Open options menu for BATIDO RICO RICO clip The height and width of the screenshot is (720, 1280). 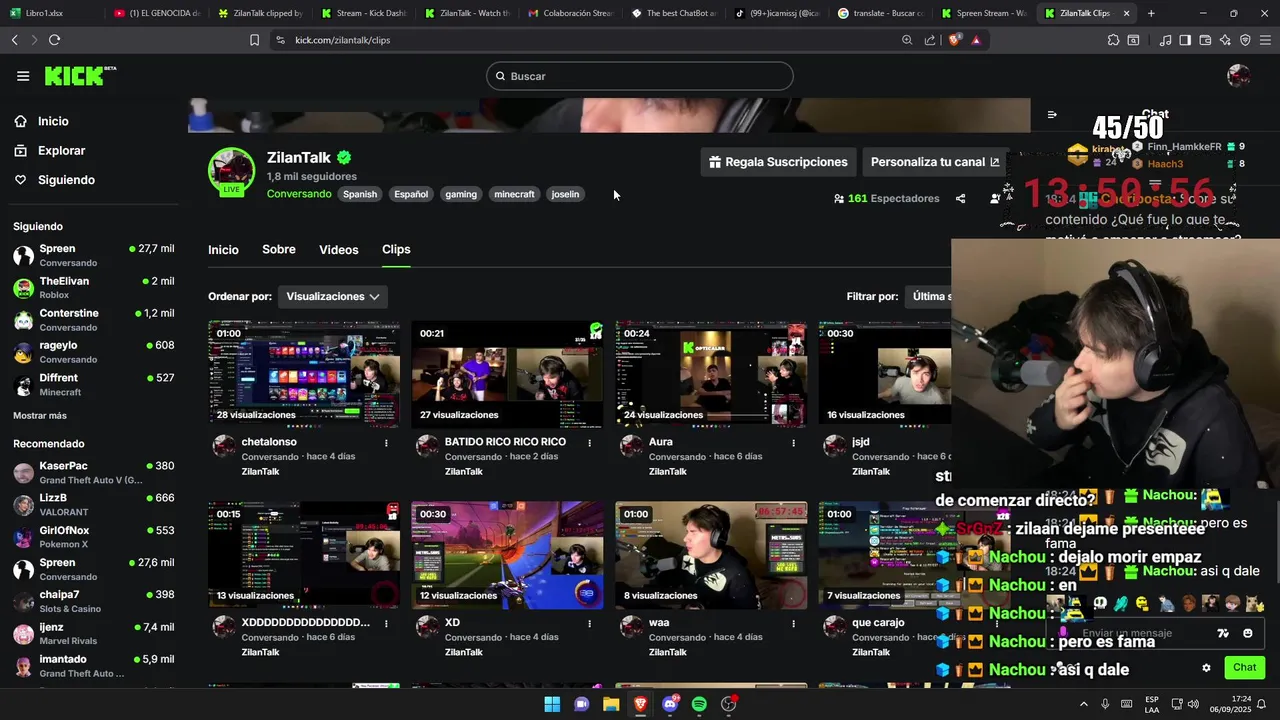point(590,442)
